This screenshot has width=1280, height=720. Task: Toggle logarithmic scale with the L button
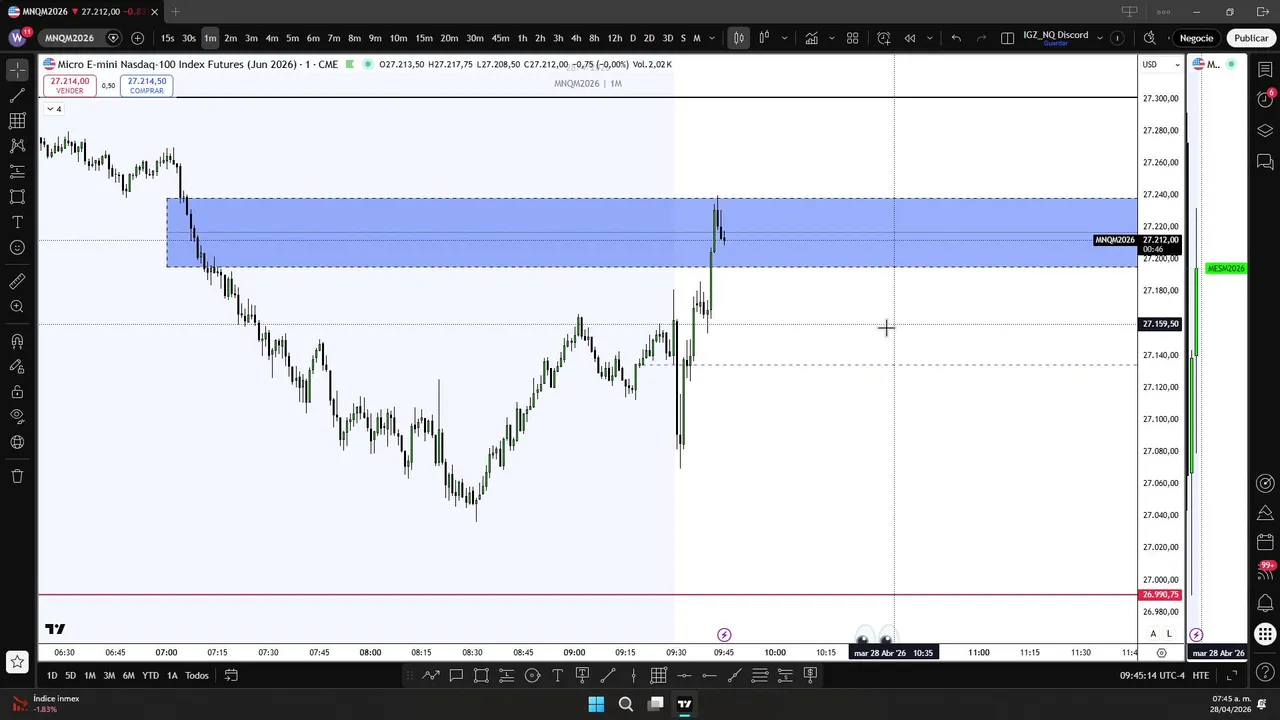[x=1169, y=634]
